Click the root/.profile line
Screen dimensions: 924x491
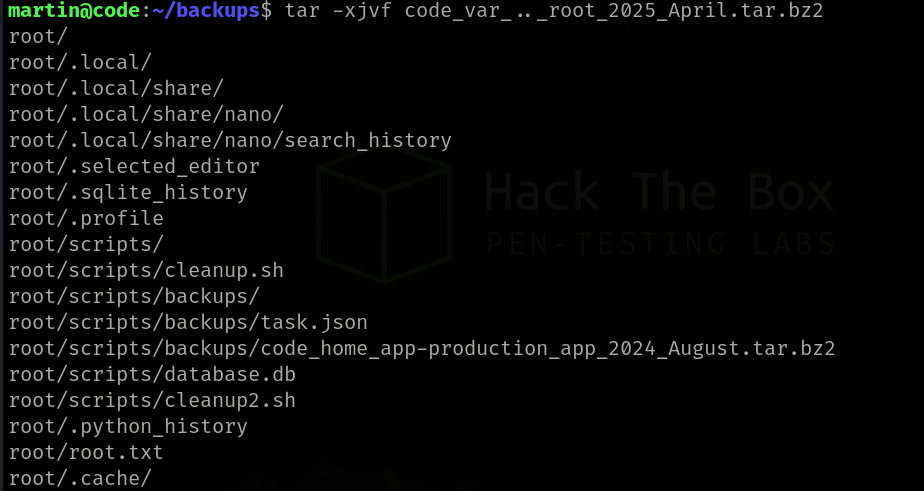click(86, 218)
